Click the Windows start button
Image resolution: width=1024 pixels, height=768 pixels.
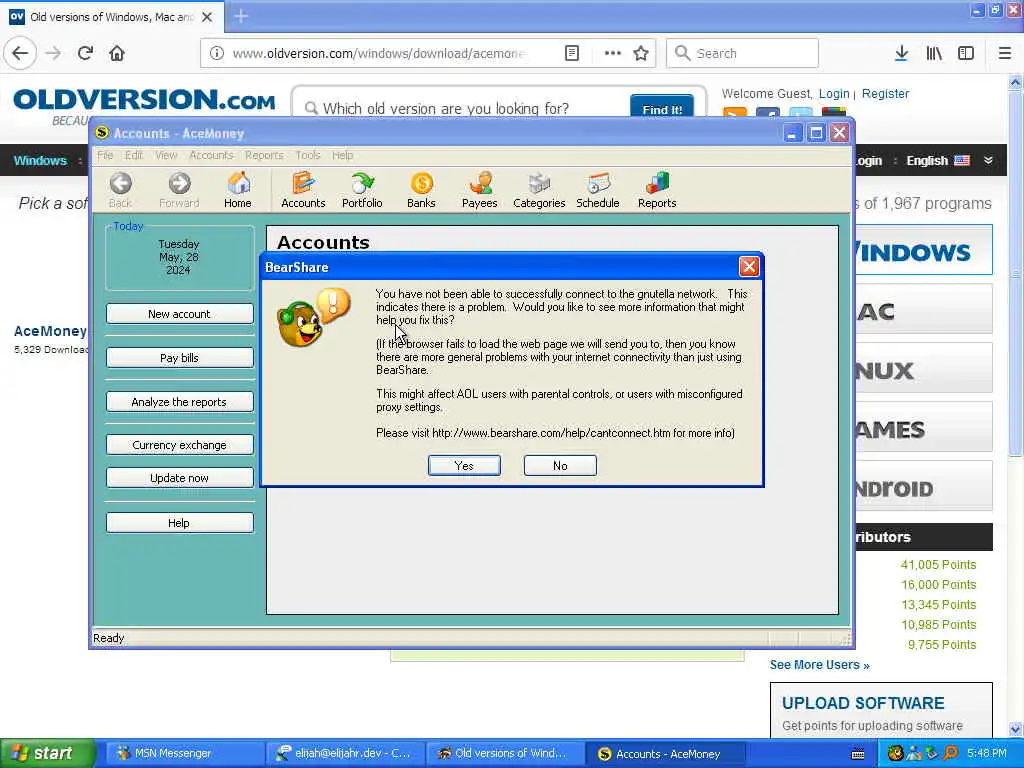47,754
